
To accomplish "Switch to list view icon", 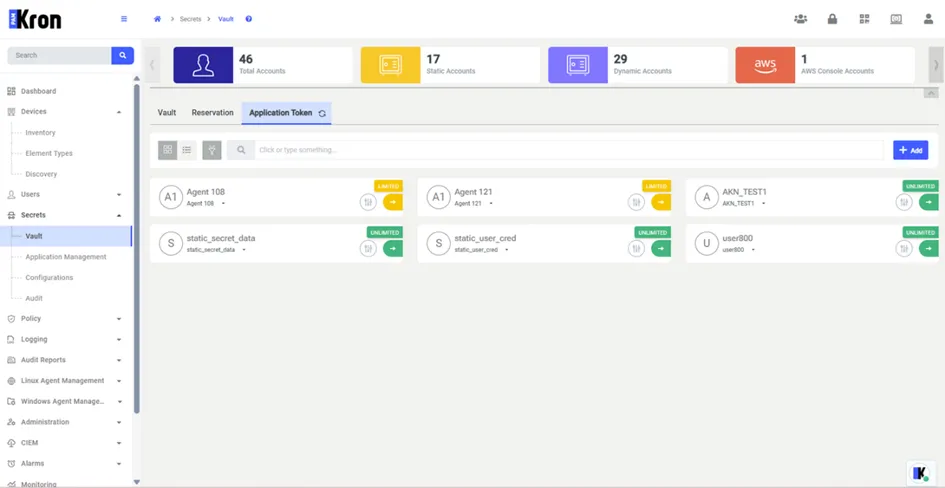I will pyautogui.click(x=187, y=150).
